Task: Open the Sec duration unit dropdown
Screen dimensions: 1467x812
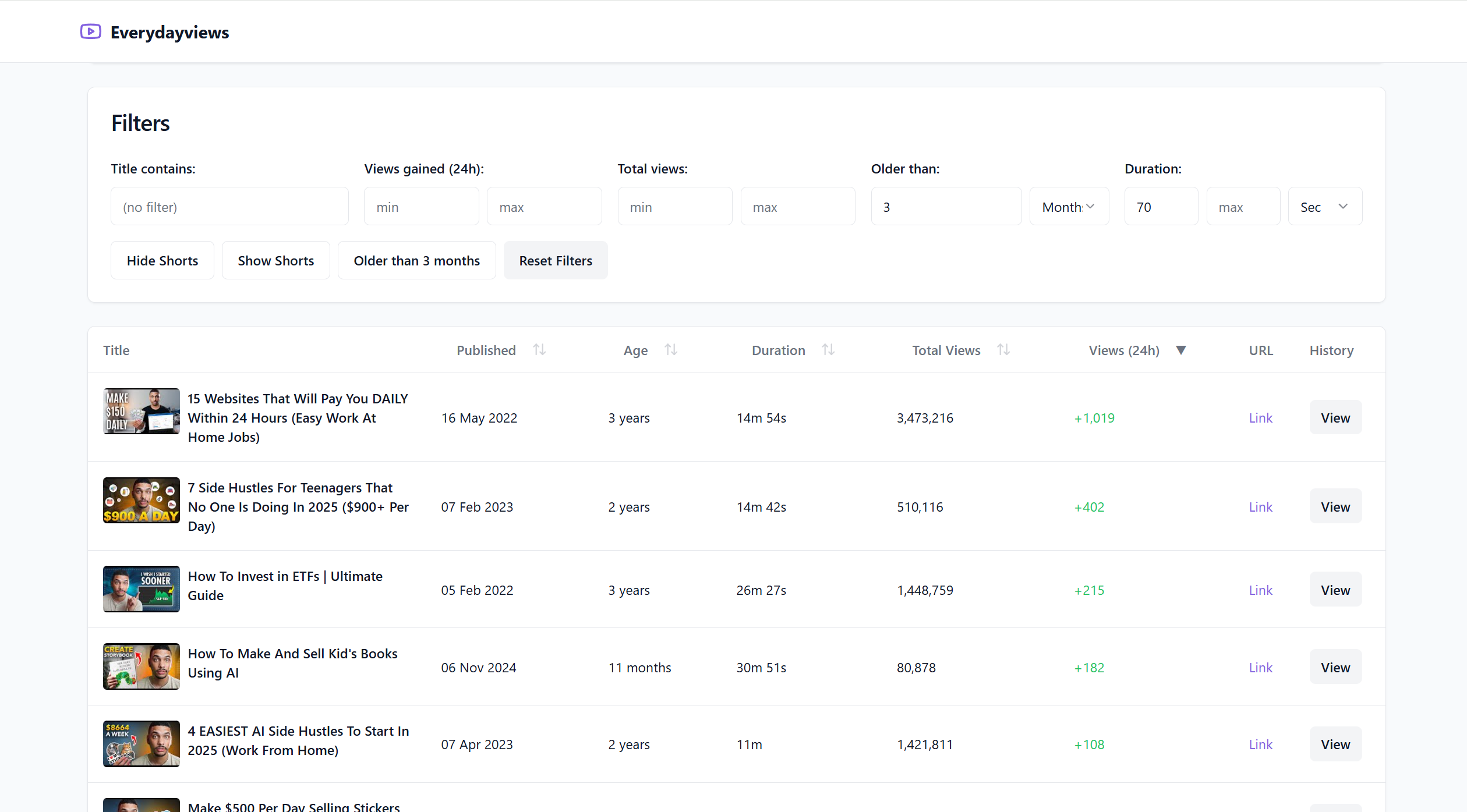Action: coord(1324,207)
